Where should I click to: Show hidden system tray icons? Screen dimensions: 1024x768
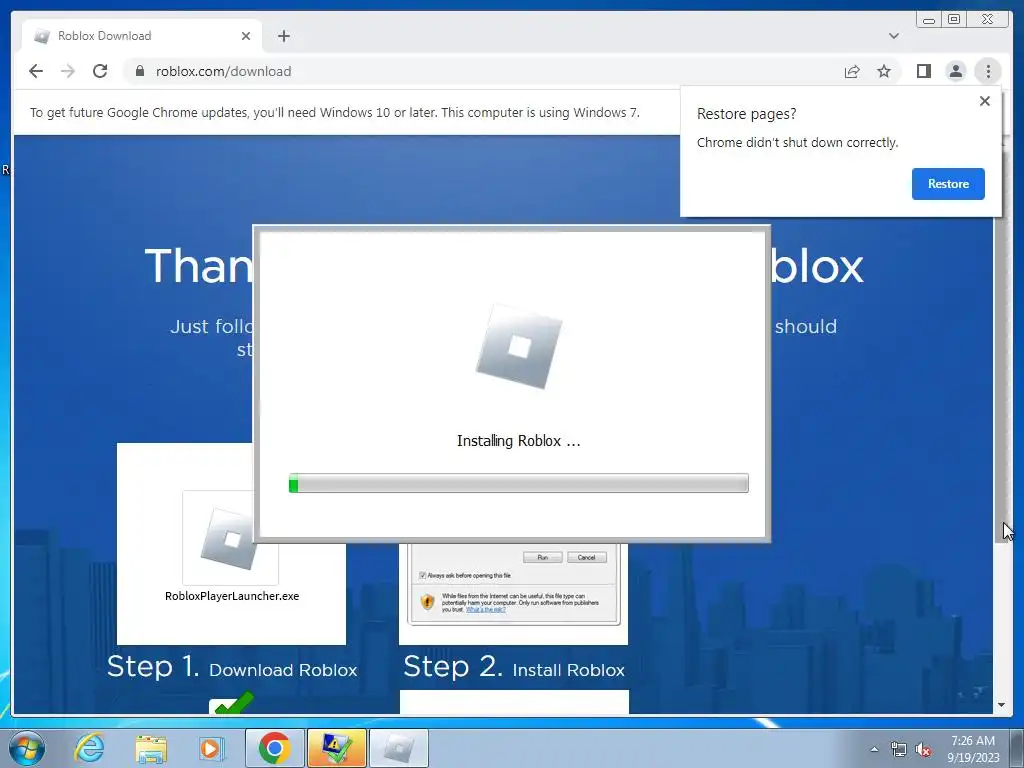874,749
